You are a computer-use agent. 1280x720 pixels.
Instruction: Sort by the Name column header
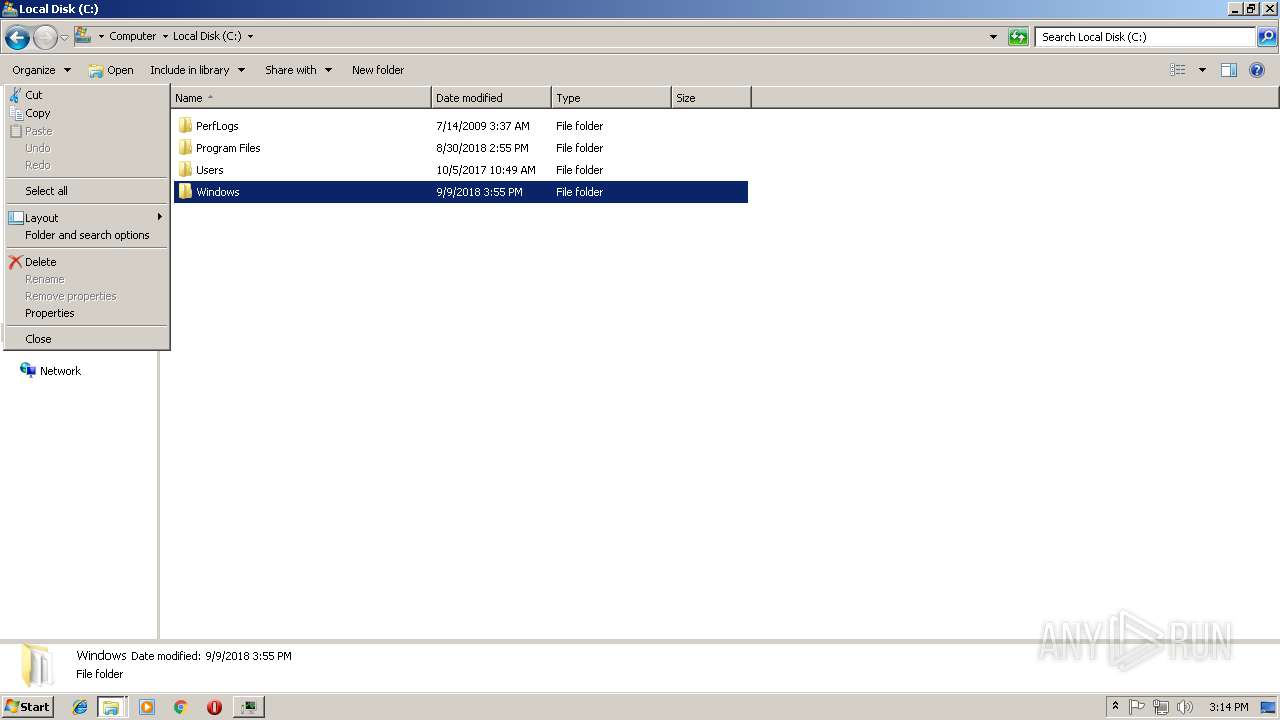(x=301, y=98)
